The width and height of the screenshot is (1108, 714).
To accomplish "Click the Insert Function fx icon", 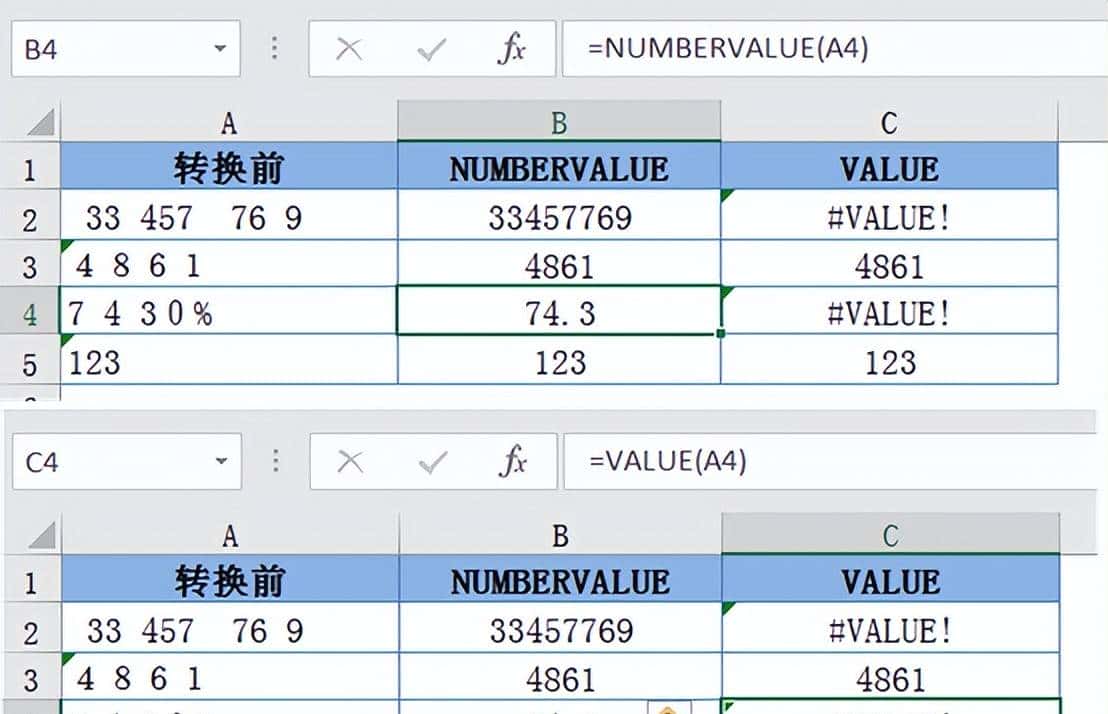I will coord(512,47).
